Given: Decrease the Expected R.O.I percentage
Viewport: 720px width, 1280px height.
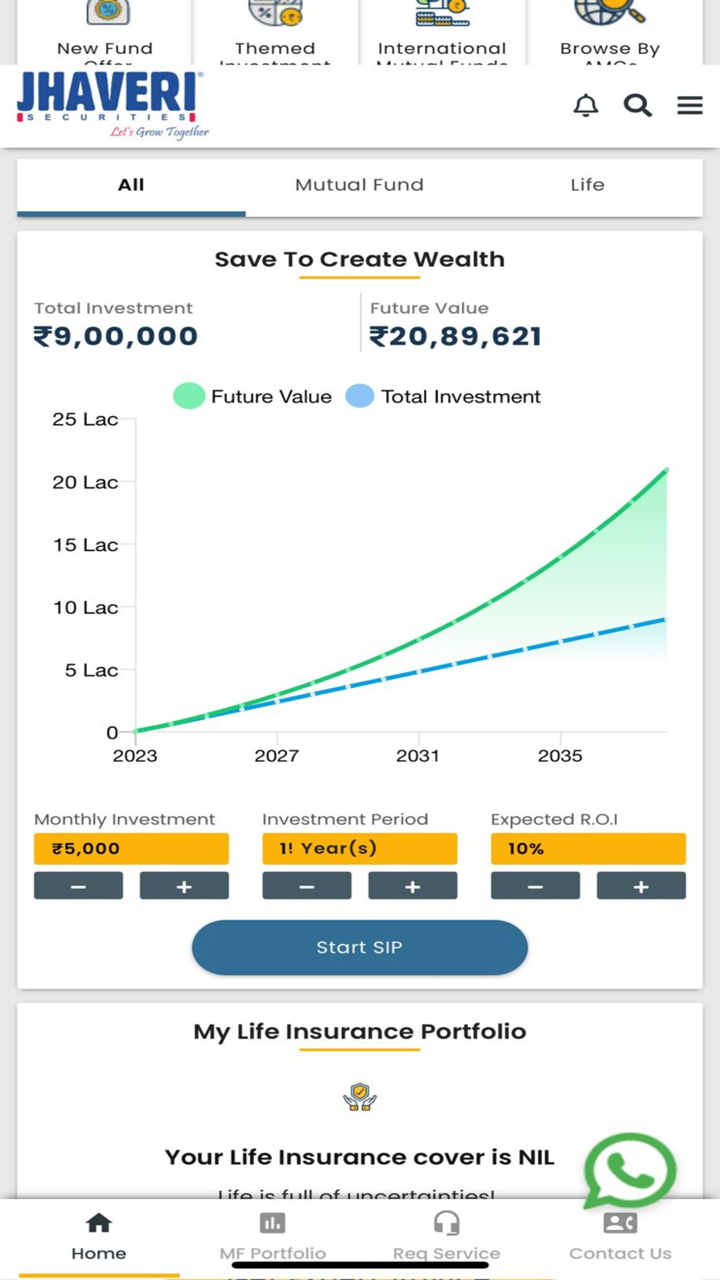Looking at the screenshot, I should [535, 886].
